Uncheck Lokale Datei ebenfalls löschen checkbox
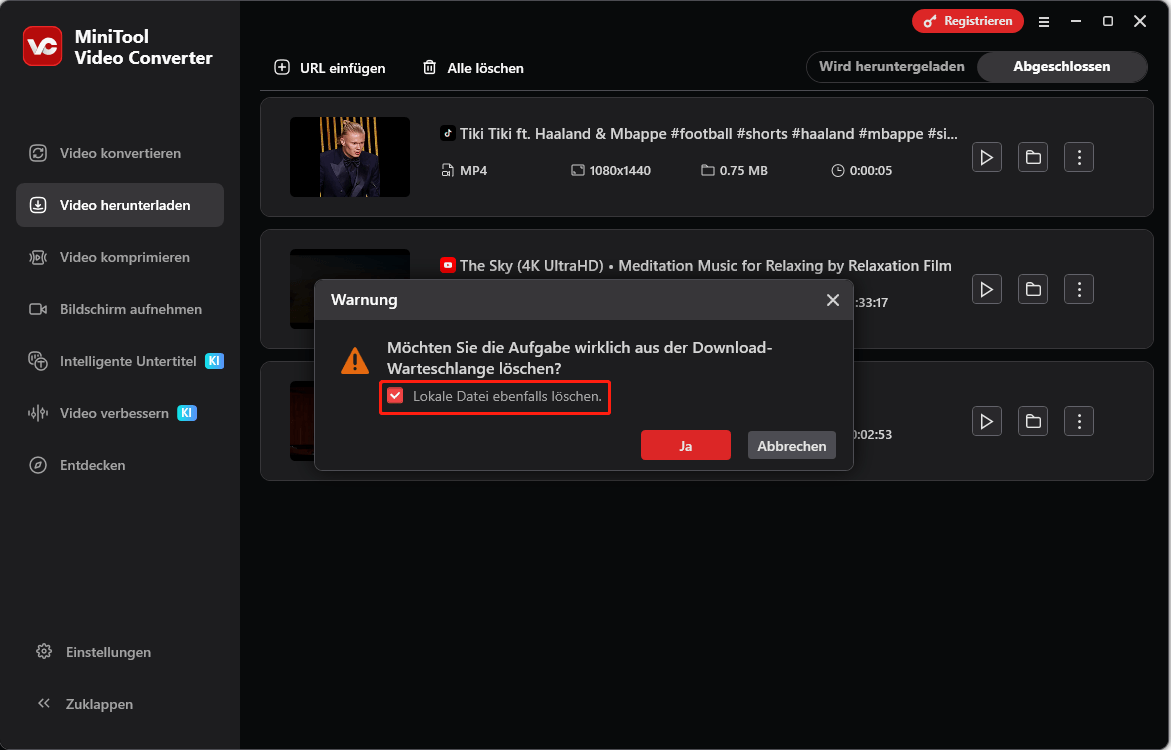This screenshot has height=750, width=1171. [395, 396]
